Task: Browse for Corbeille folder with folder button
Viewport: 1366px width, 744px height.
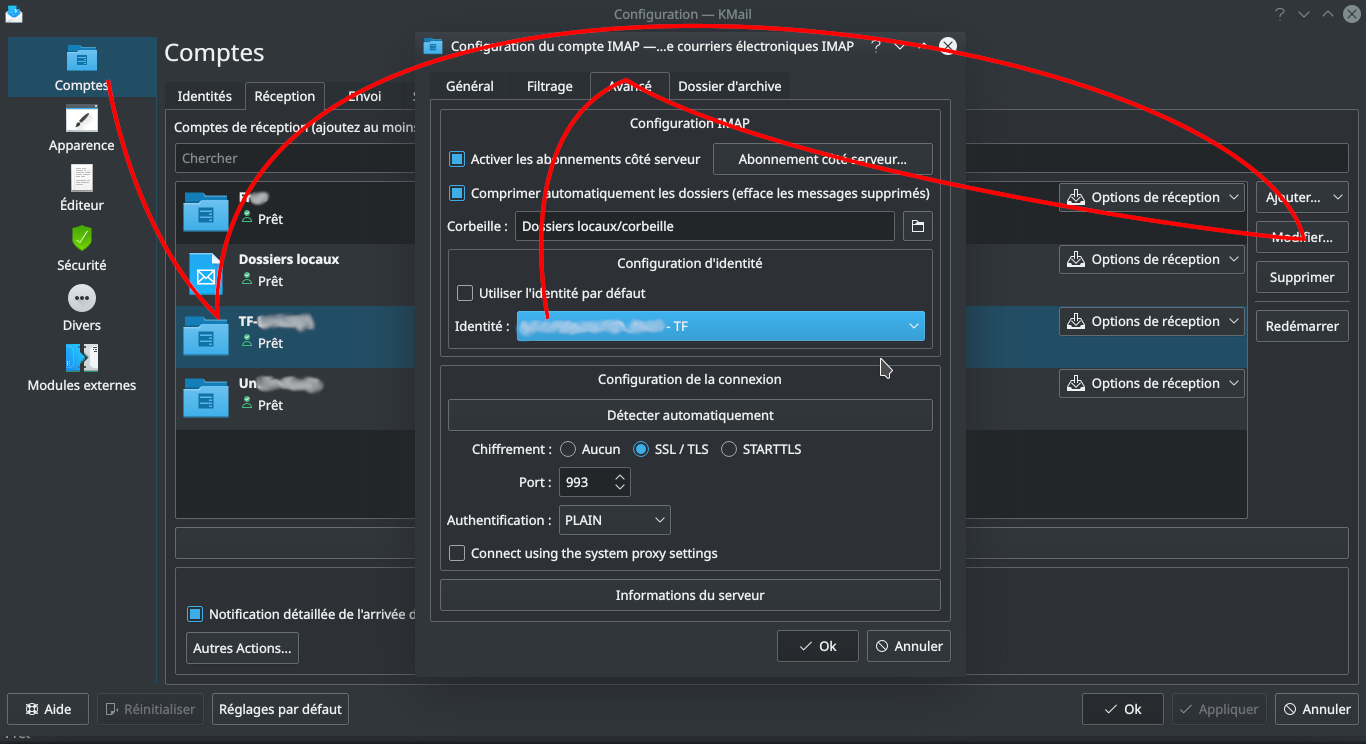Action: click(x=918, y=226)
